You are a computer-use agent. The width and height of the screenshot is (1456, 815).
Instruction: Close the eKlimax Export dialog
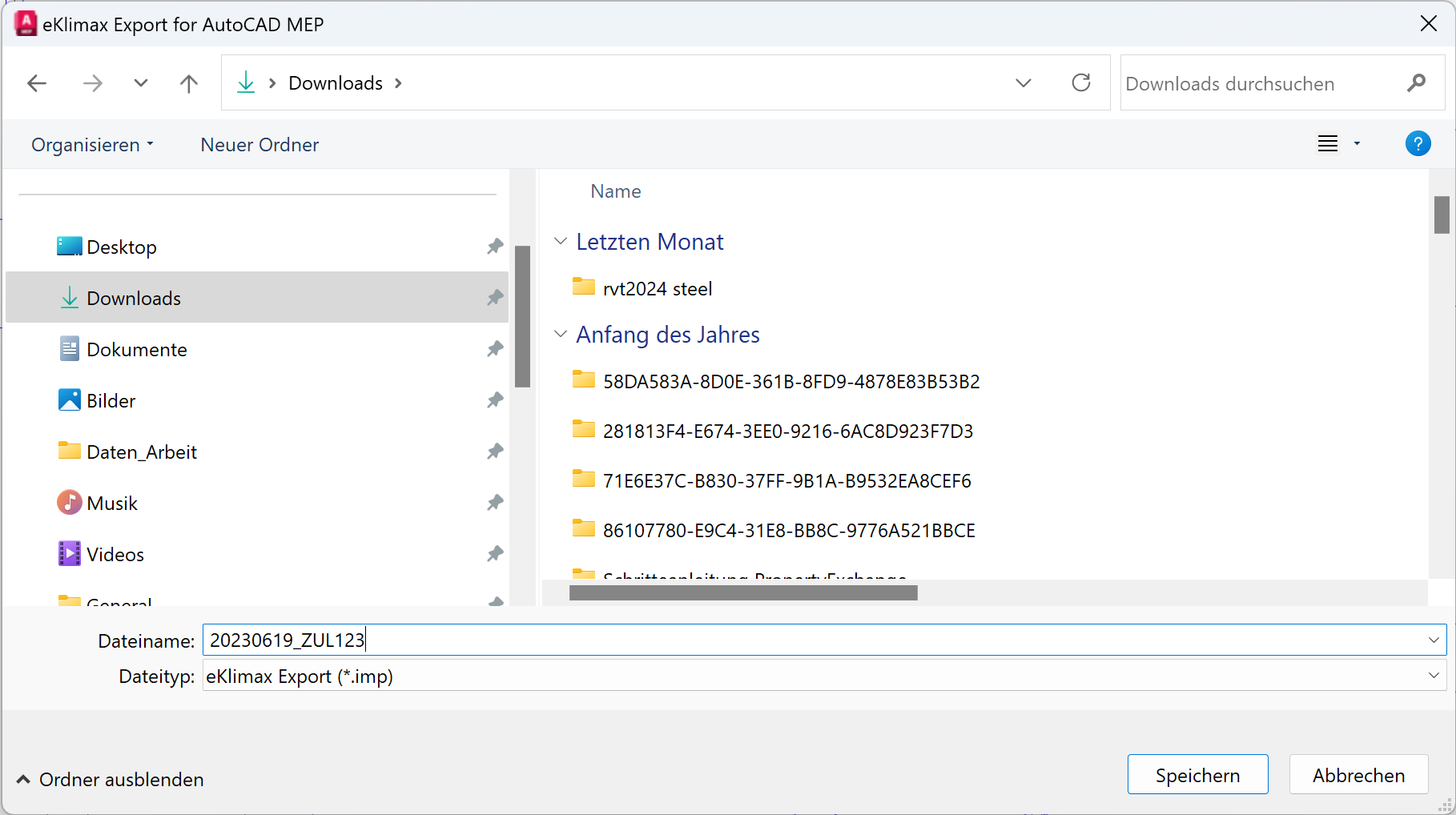click(1428, 24)
